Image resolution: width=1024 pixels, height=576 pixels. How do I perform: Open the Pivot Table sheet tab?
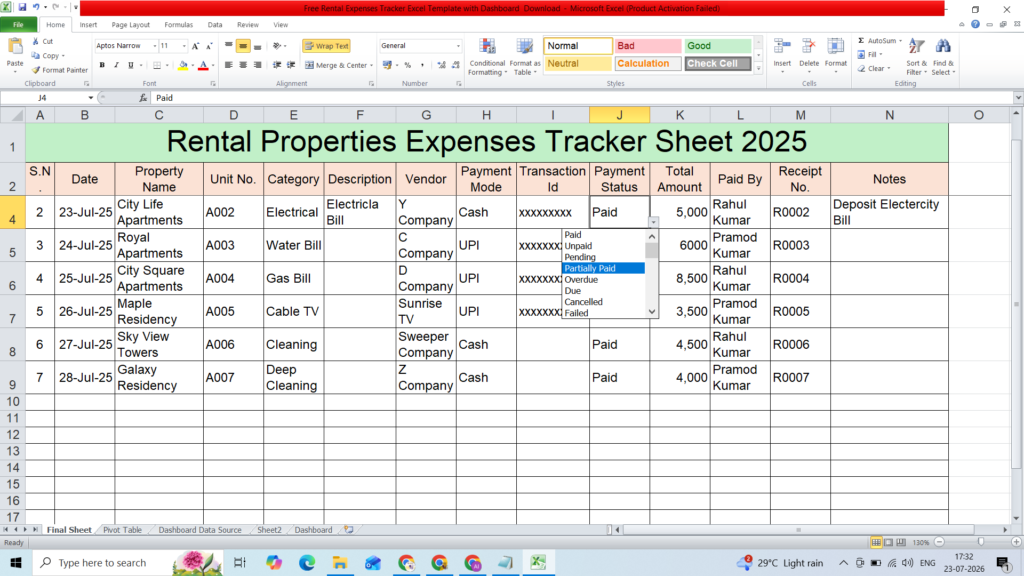122,530
